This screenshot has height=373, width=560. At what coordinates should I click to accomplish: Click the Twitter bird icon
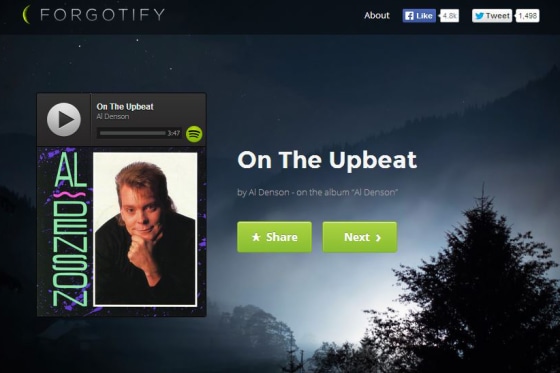coord(479,16)
